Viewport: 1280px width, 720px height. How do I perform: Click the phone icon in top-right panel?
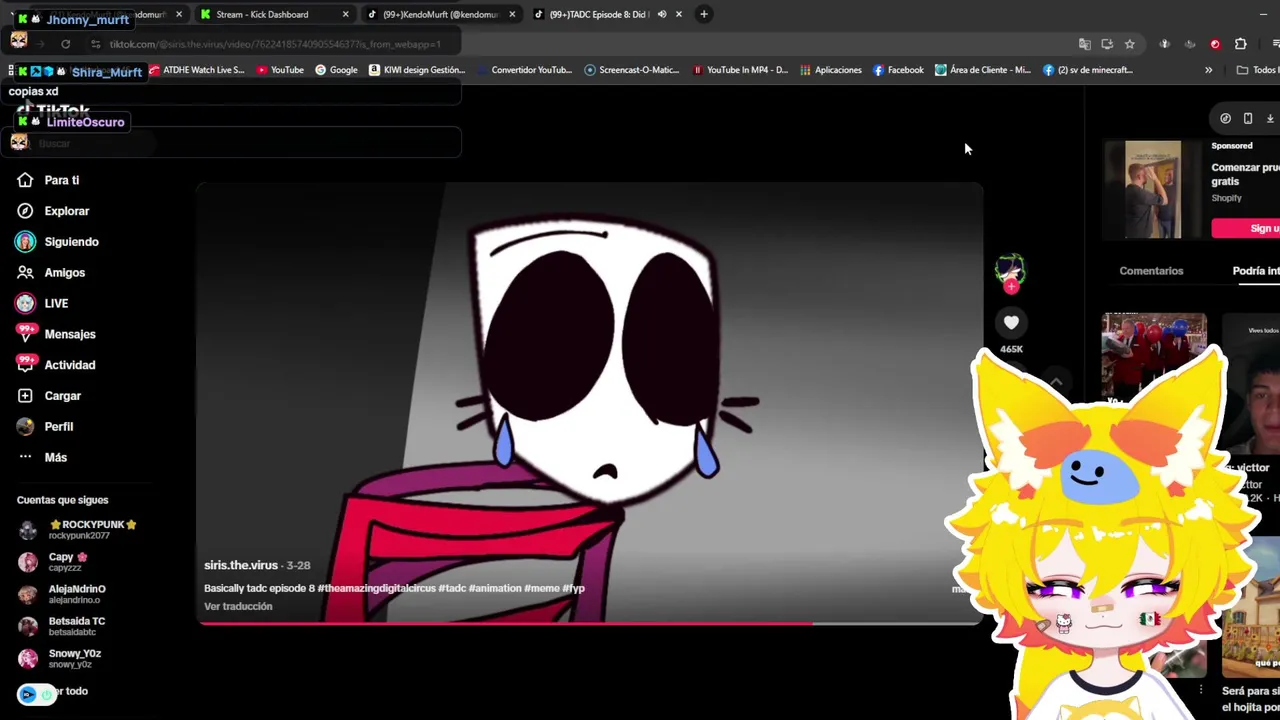pos(1248,118)
